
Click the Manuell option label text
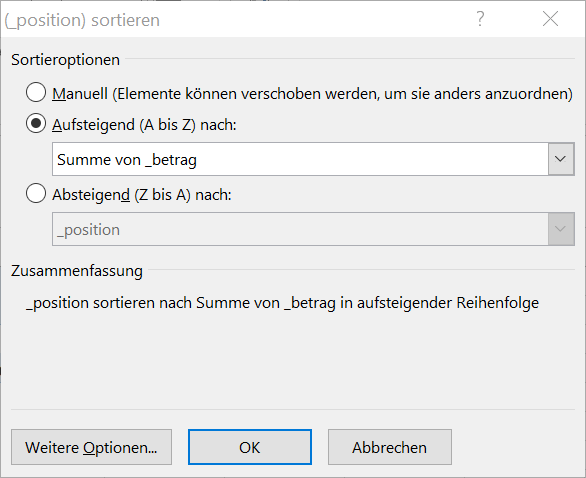coord(312,93)
